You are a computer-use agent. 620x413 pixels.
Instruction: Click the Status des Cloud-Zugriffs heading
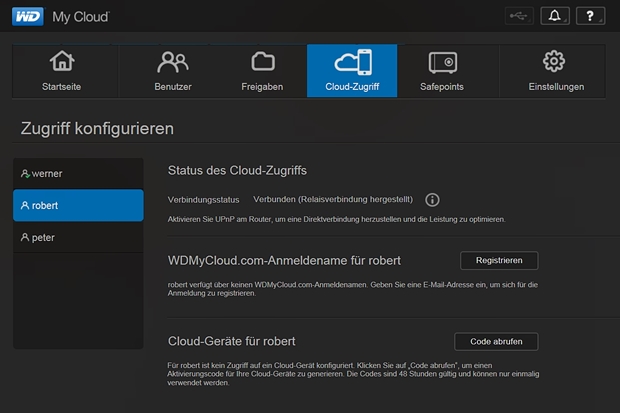coord(237,171)
